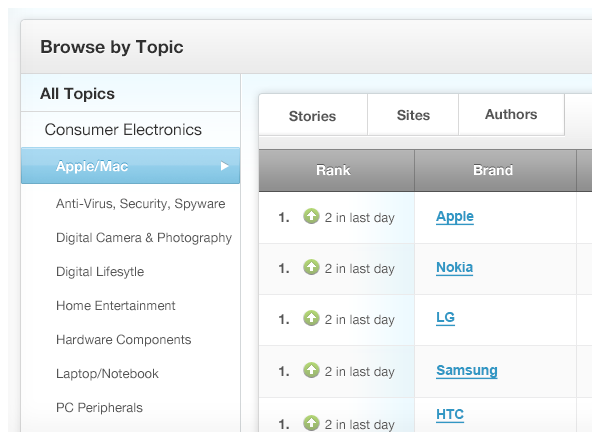
Task: Click green up-arrow icon in Nokia row
Action: tap(311, 268)
